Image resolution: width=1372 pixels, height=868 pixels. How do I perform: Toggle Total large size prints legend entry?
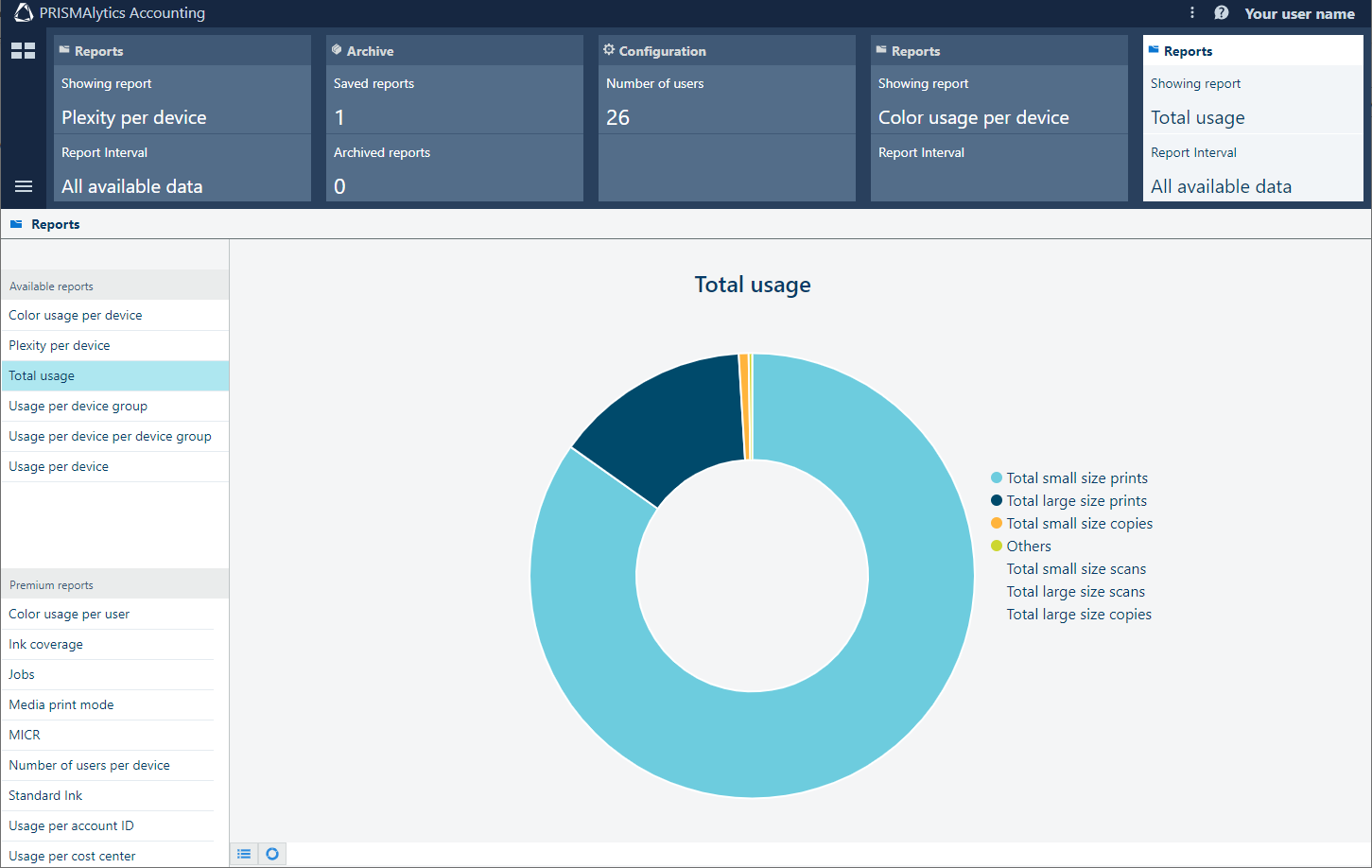1076,500
